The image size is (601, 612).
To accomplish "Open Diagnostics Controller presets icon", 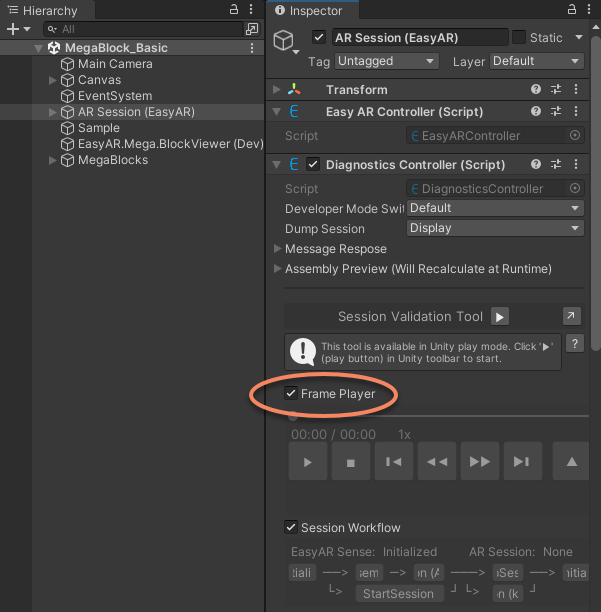I will (556, 164).
